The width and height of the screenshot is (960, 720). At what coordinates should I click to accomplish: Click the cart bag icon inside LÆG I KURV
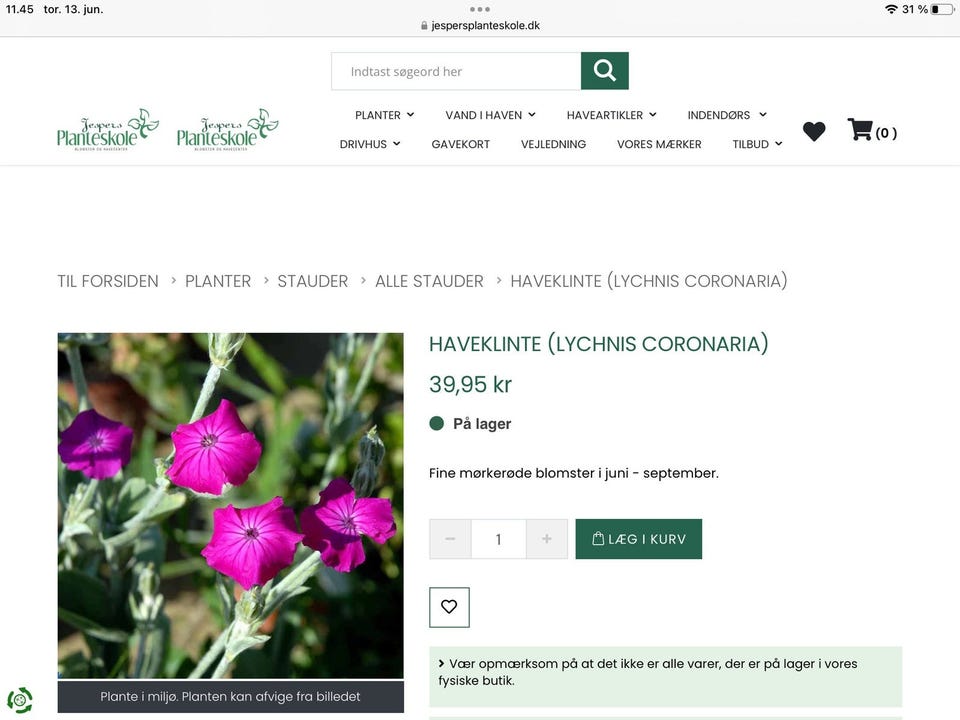tap(597, 538)
